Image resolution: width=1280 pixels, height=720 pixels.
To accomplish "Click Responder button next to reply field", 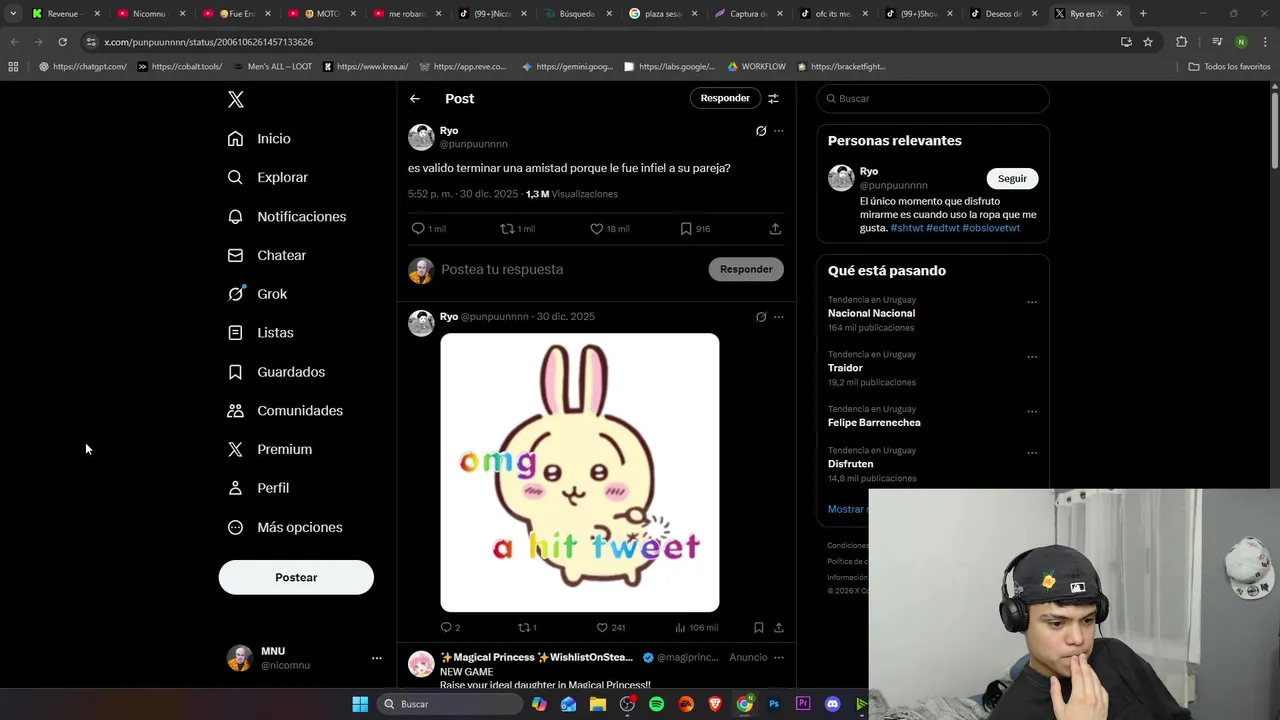I will click(x=746, y=269).
